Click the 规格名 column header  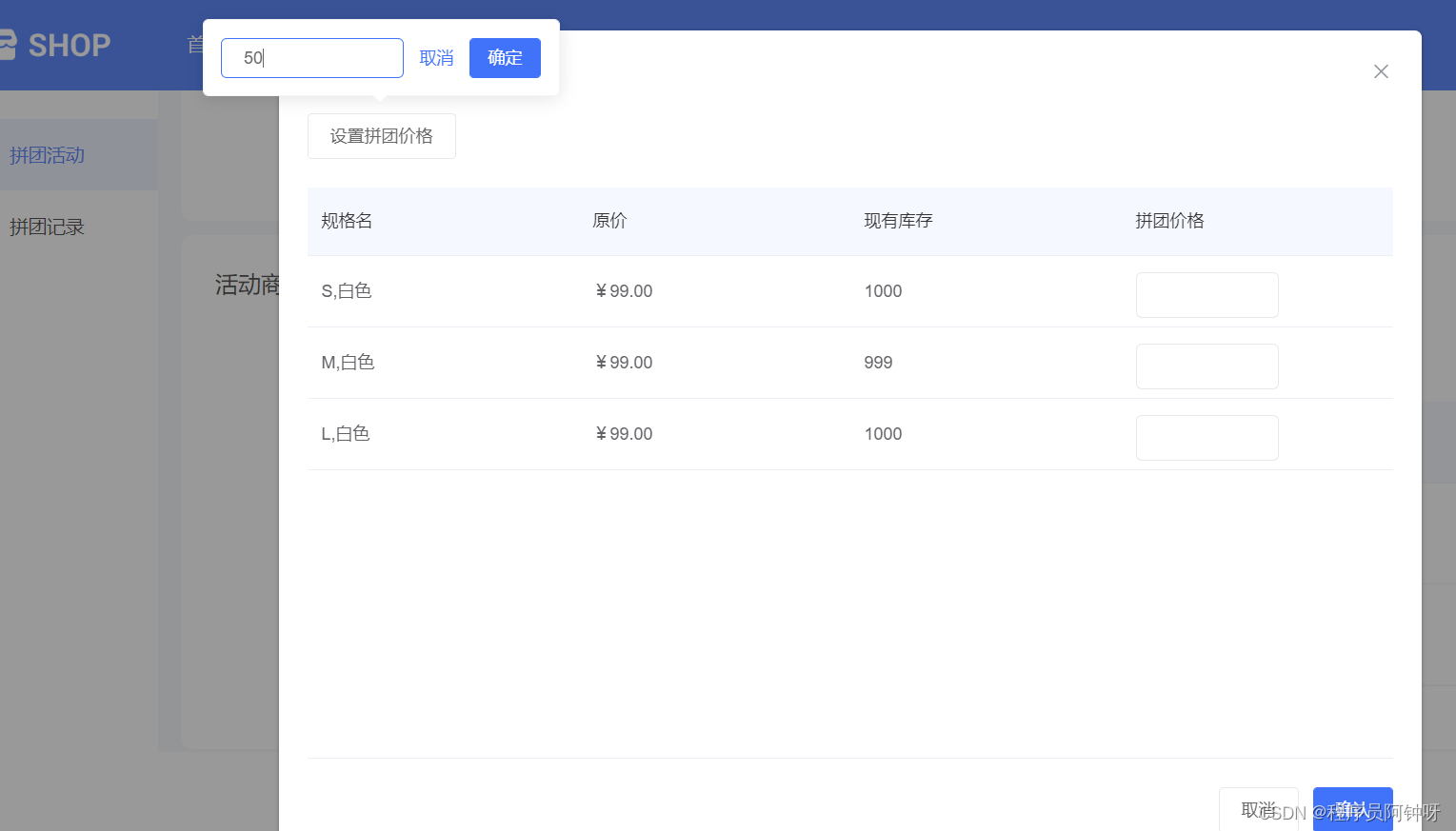click(x=347, y=221)
